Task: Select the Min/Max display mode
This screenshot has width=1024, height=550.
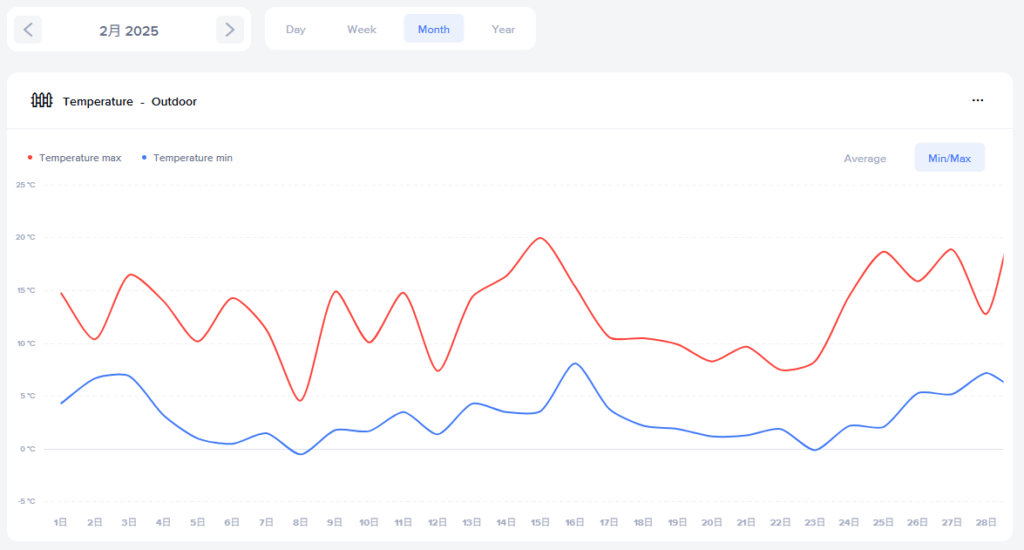Action: point(949,158)
